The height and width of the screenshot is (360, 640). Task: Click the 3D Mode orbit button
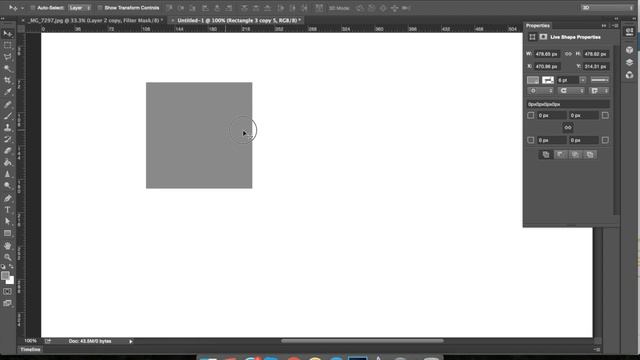click(x=359, y=8)
